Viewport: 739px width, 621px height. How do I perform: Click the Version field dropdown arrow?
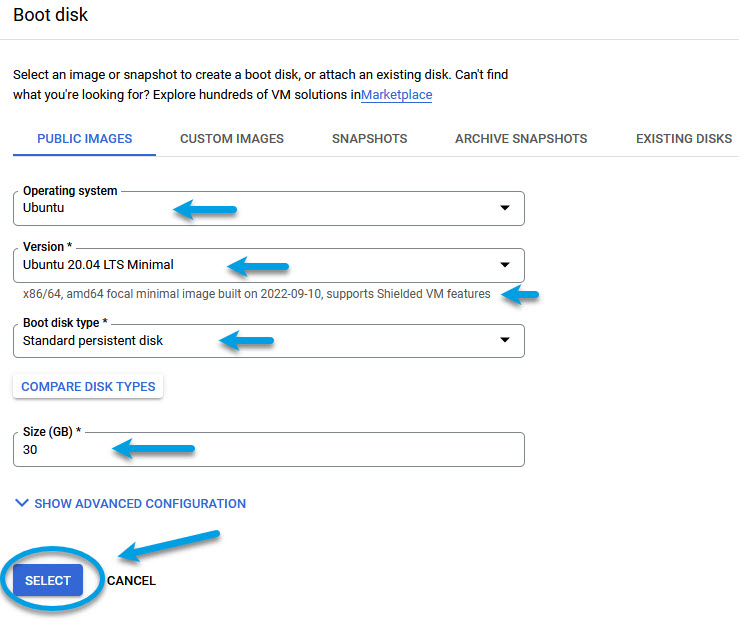pyautogui.click(x=503, y=265)
